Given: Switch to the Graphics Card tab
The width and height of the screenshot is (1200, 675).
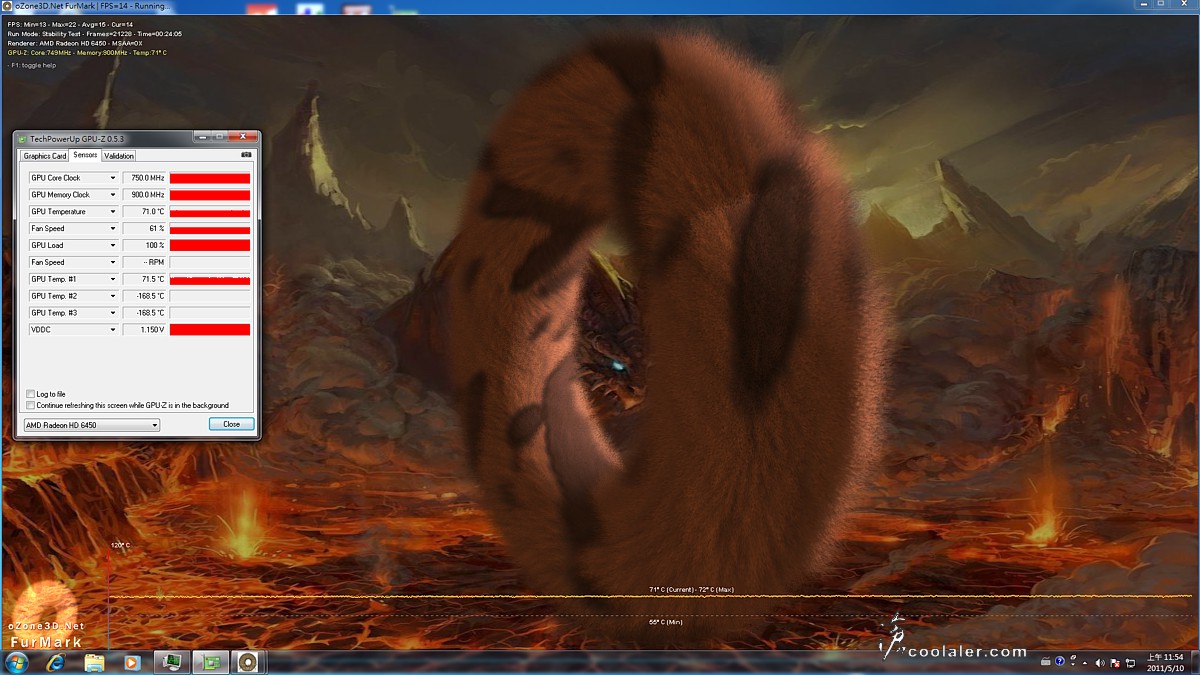Looking at the screenshot, I should coord(45,156).
